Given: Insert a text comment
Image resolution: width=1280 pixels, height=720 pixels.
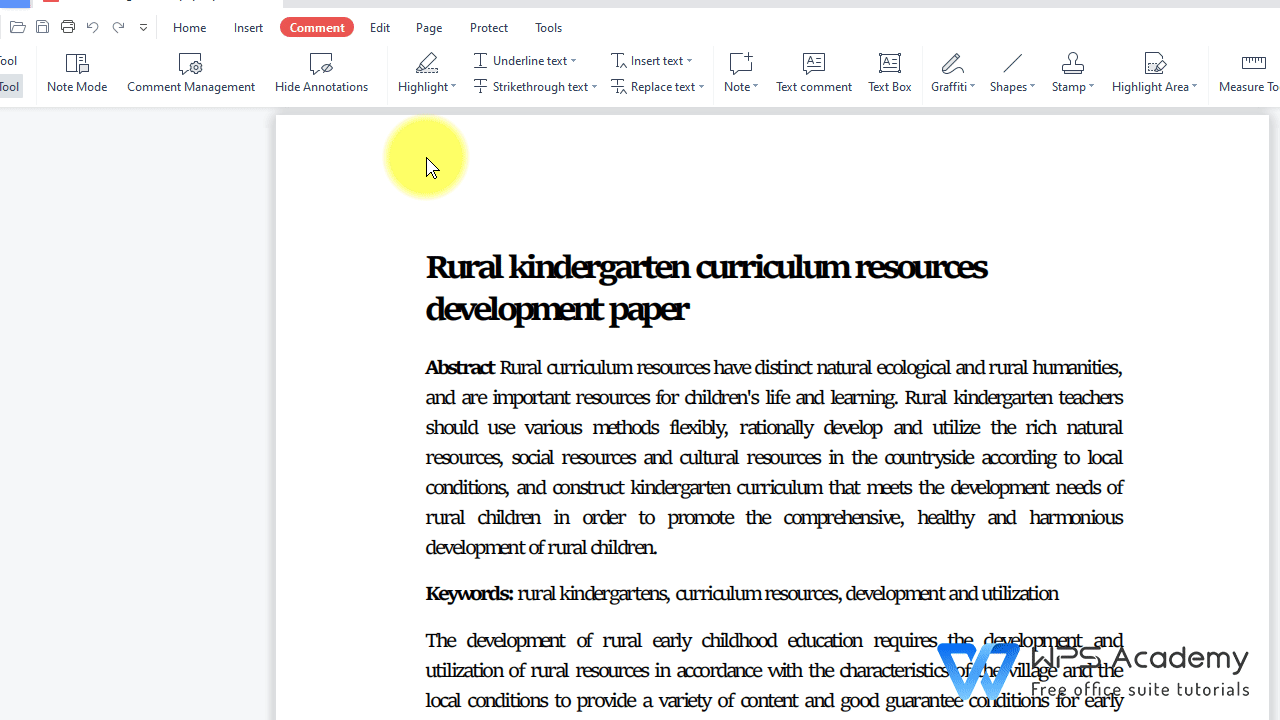Looking at the screenshot, I should [x=813, y=73].
